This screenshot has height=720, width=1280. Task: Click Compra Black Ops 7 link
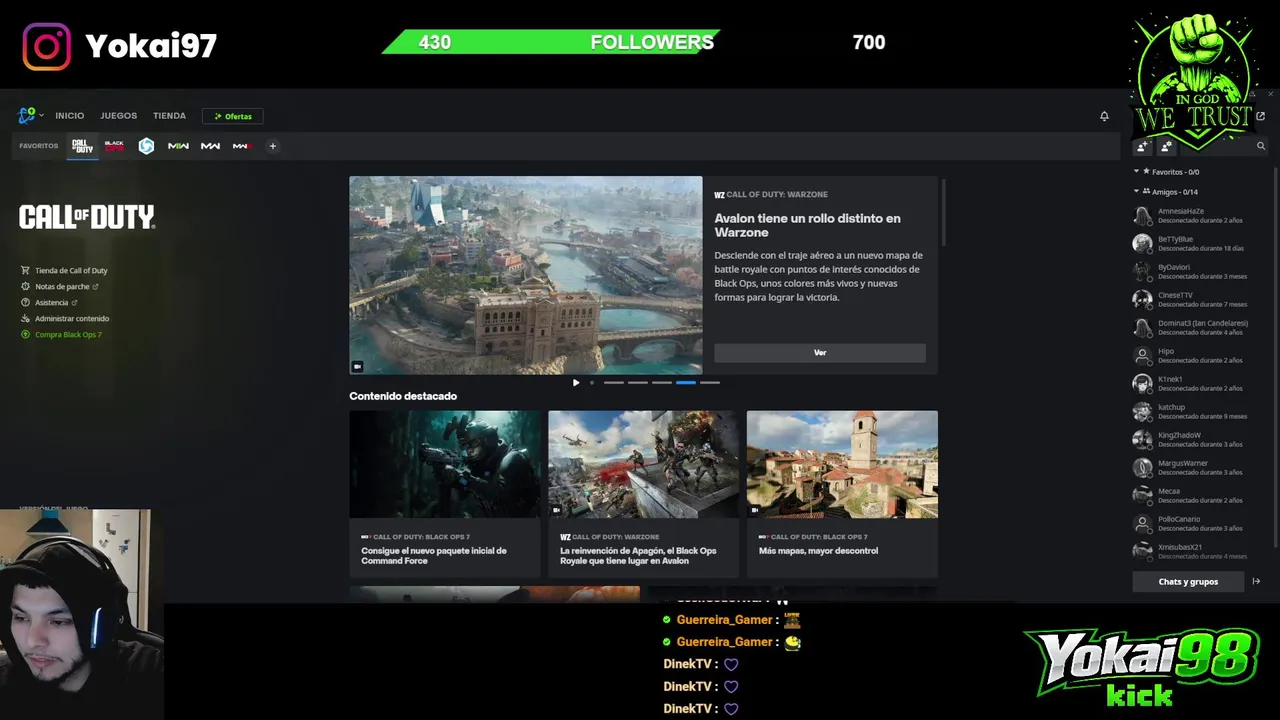tap(68, 334)
